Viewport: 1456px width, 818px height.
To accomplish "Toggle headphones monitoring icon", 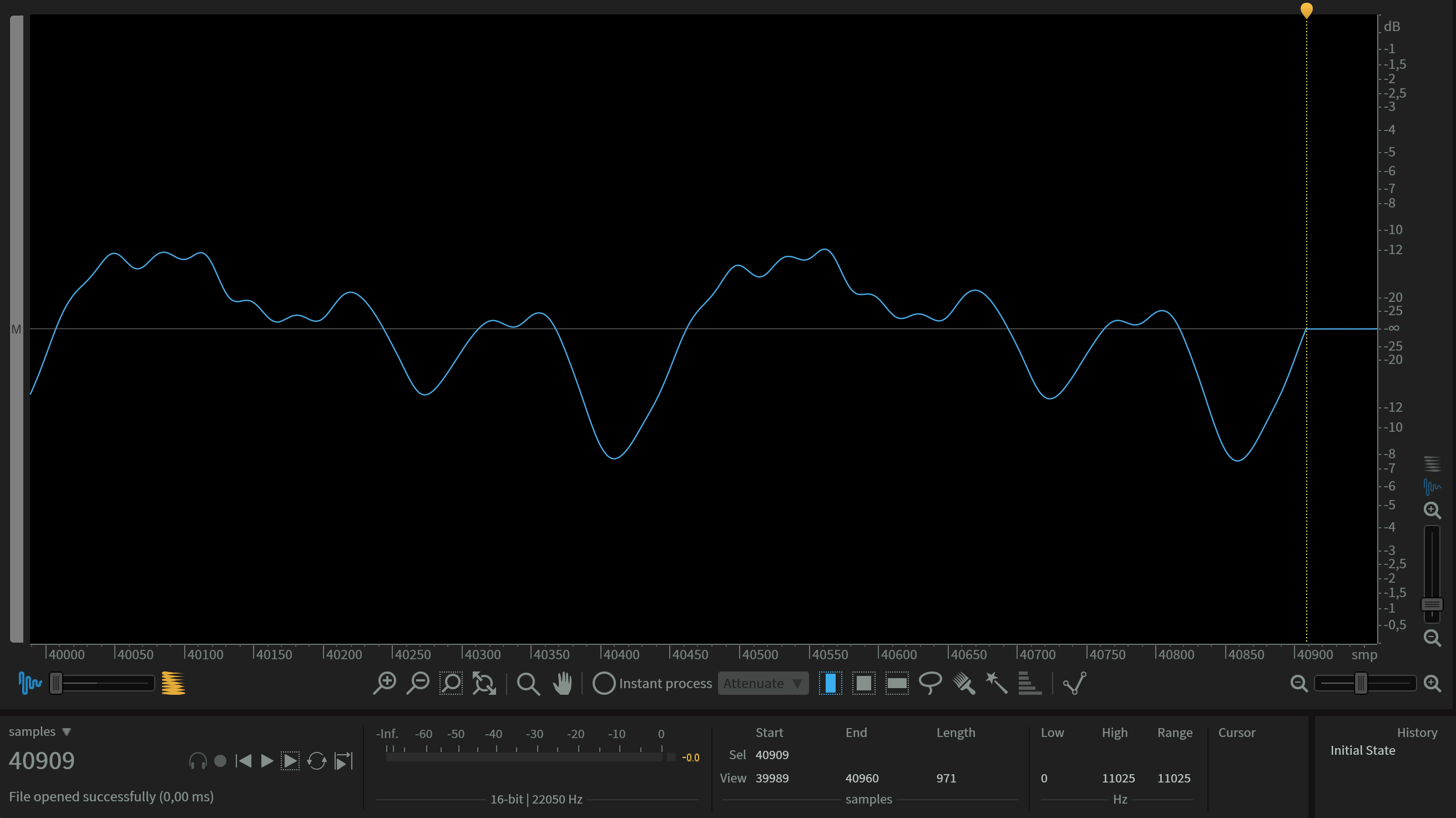I will [198, 761].
